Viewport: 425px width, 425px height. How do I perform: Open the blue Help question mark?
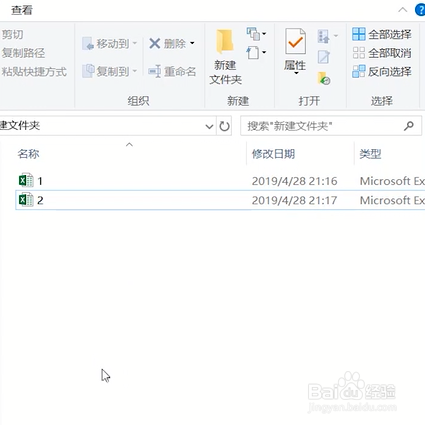click(420, 10)
